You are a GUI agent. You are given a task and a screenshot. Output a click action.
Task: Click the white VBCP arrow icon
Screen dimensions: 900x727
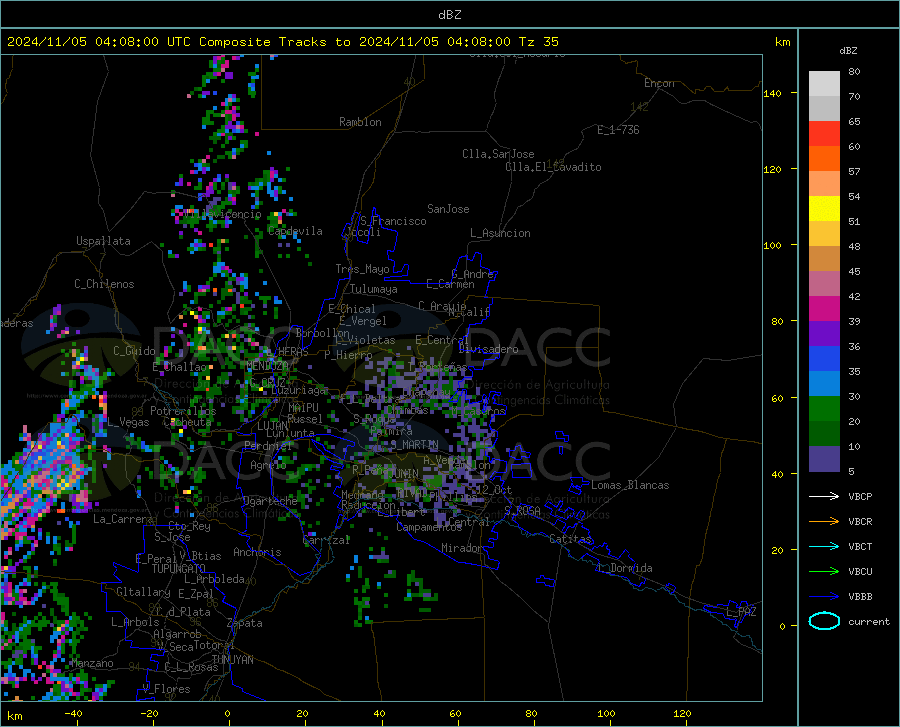click(x=824, y=496)
